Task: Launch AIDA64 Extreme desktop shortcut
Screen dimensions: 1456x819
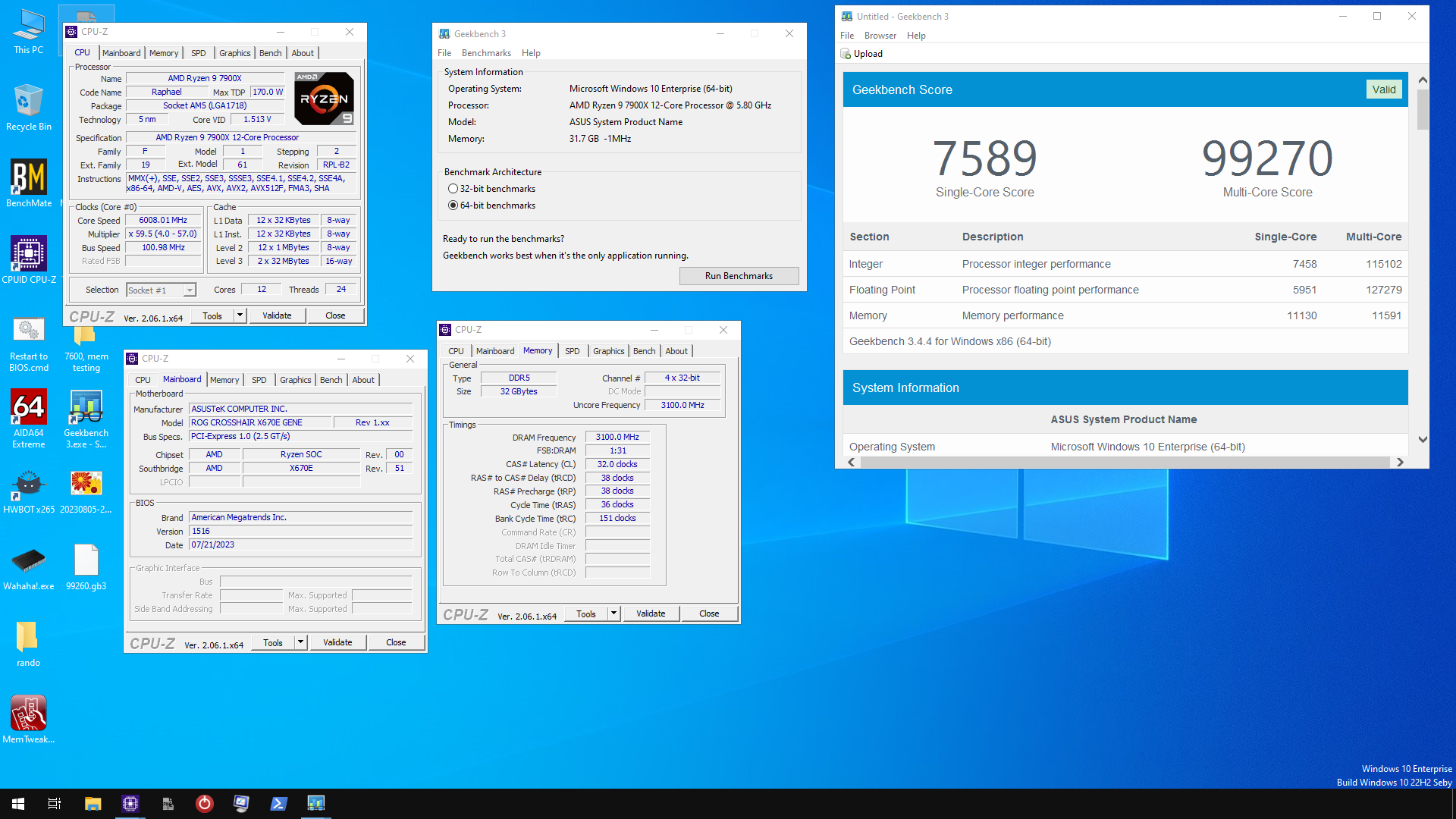Action: coord(28,419)
